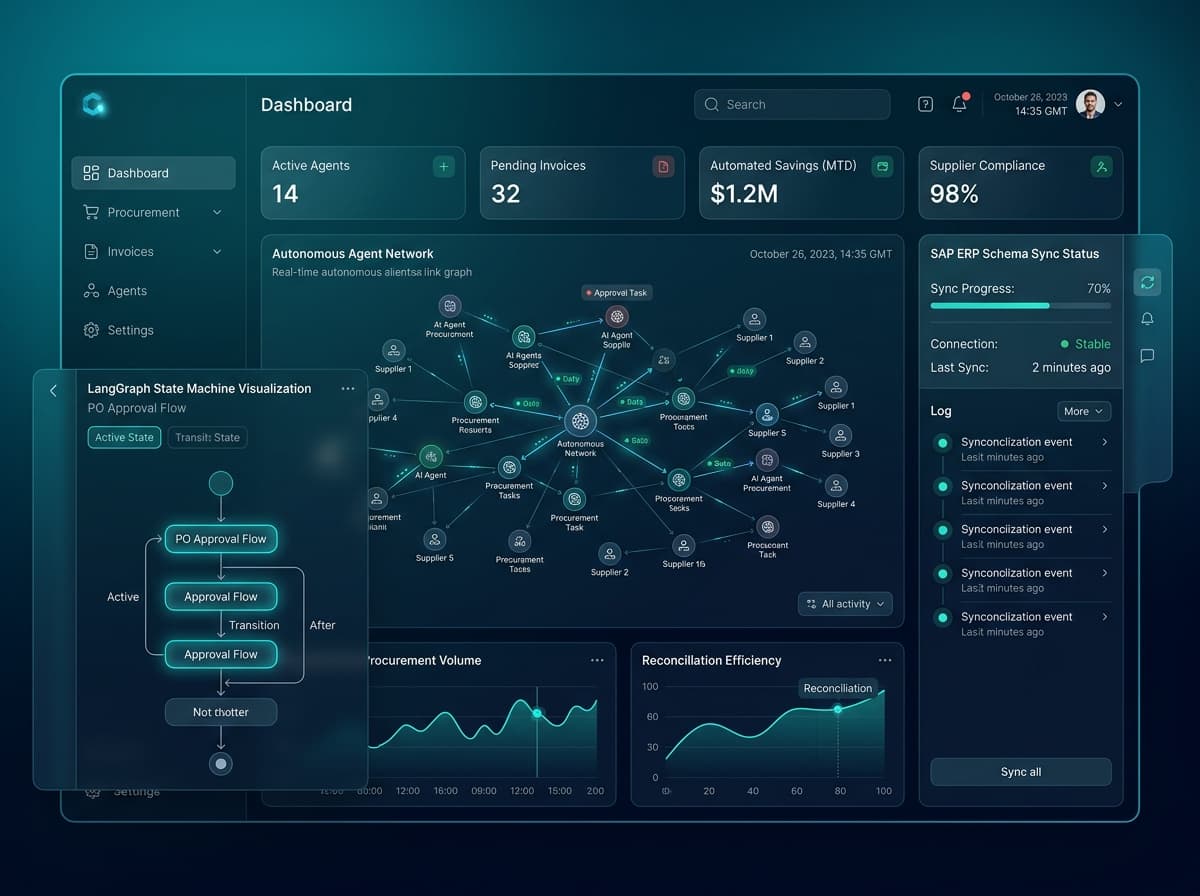
Task: Click the Supplier S node
Action: click(x=767, y=414)
